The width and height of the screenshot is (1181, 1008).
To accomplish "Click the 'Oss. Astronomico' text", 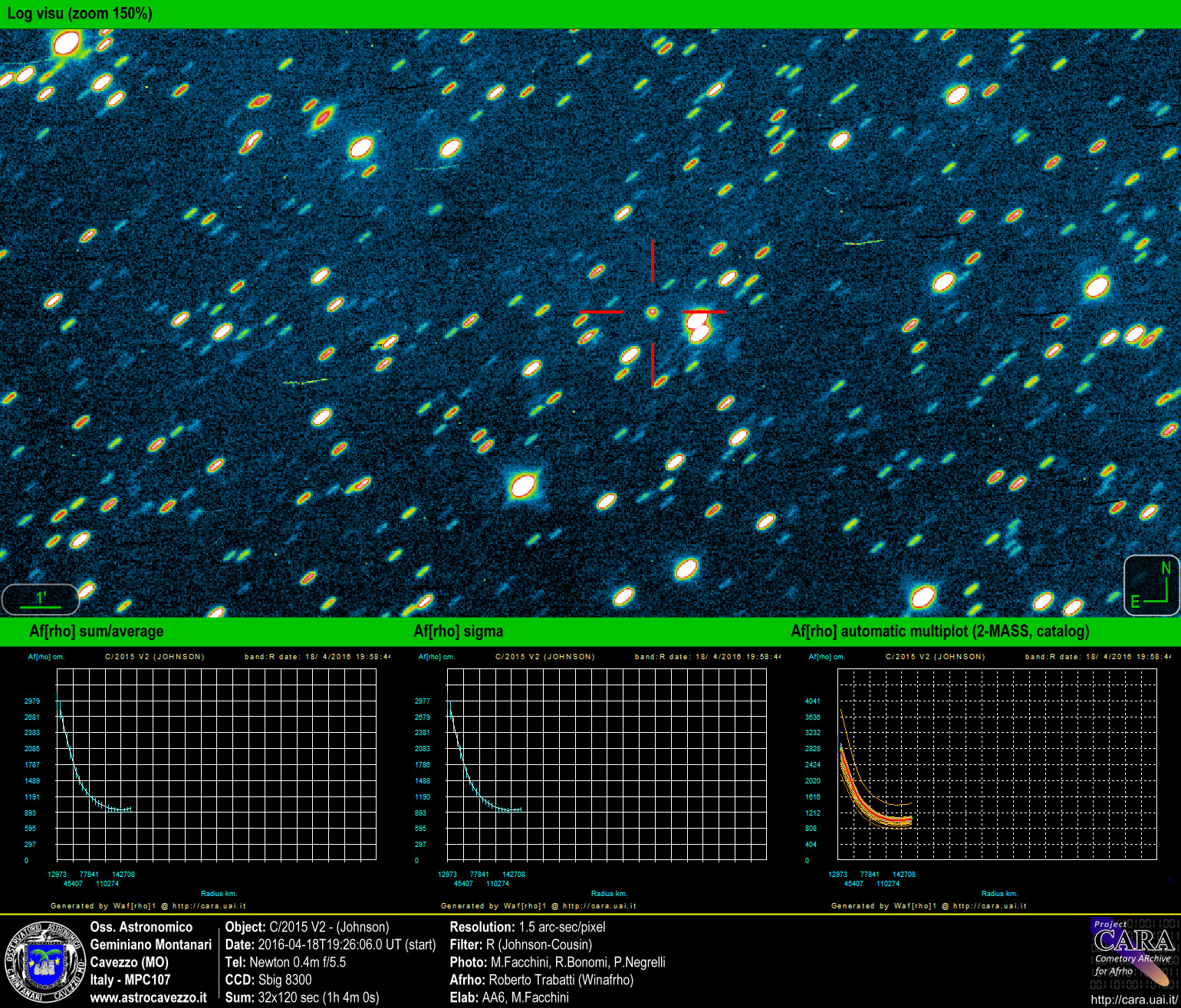I will coord(142,927).
